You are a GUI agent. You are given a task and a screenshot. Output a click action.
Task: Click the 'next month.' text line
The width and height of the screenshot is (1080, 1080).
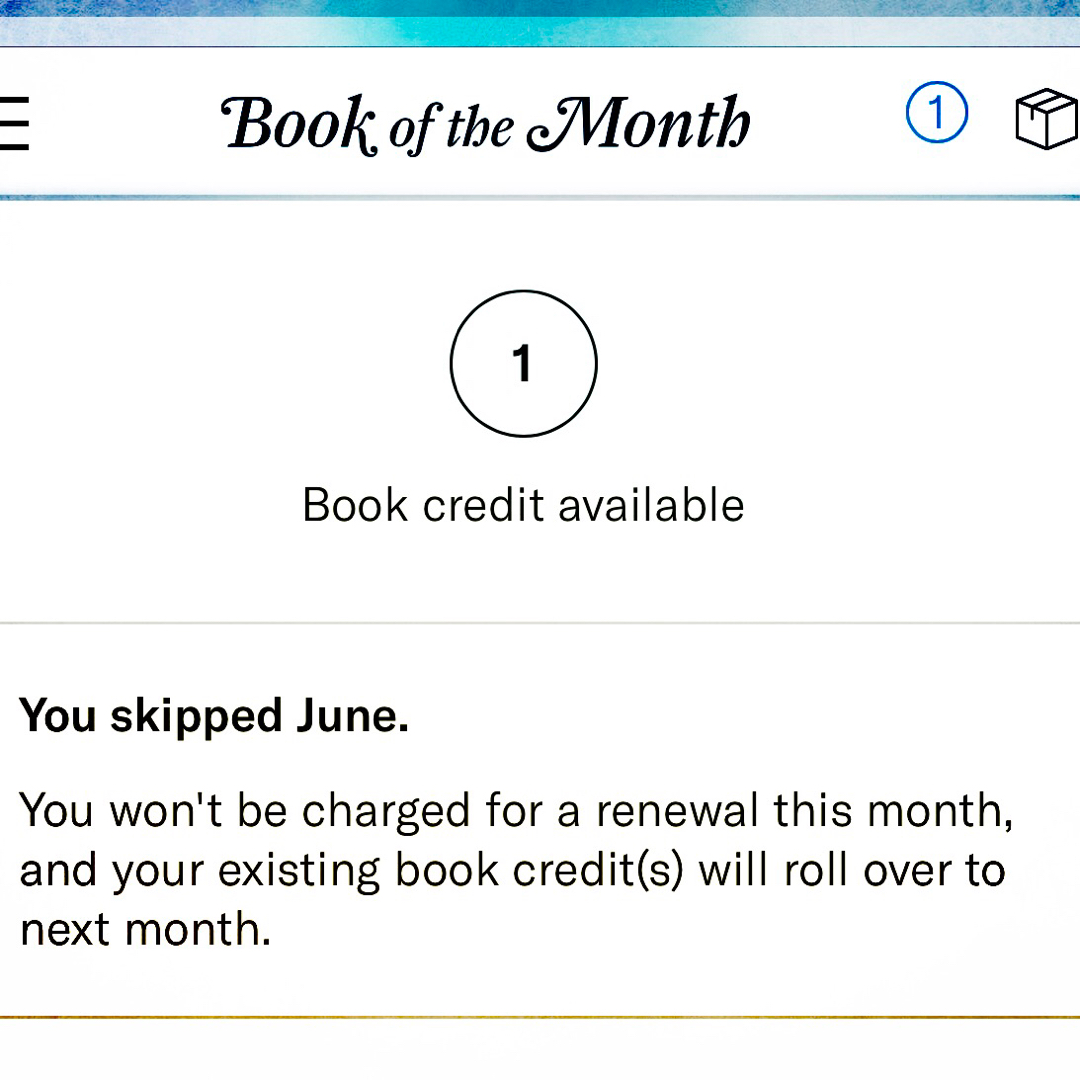click(146, 930)
